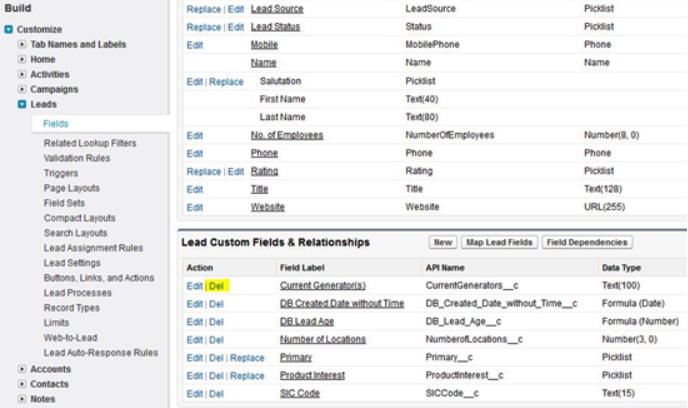Open the Product Interest field link
Screen dimensions: 688x408
[x=312, y=375]
